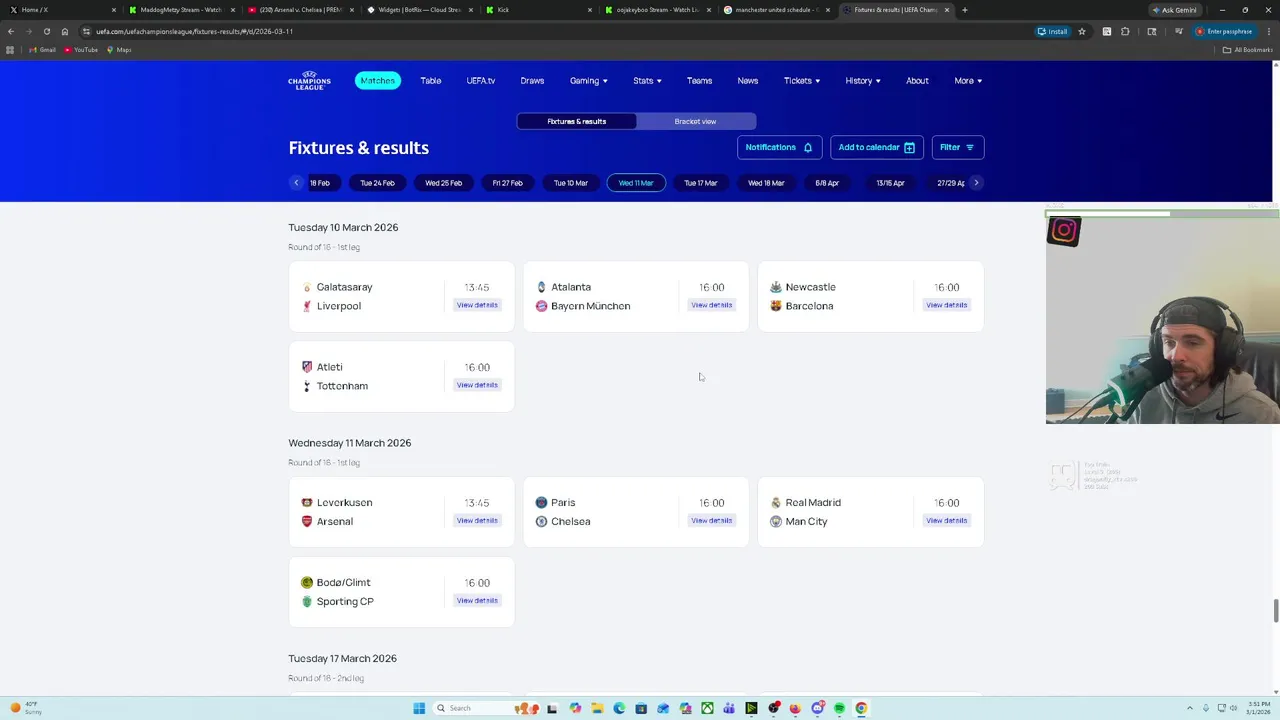Image resolution: width=1280 pixels, height=720 pixels.
Task: Open the News page
Action: [748, 81]
